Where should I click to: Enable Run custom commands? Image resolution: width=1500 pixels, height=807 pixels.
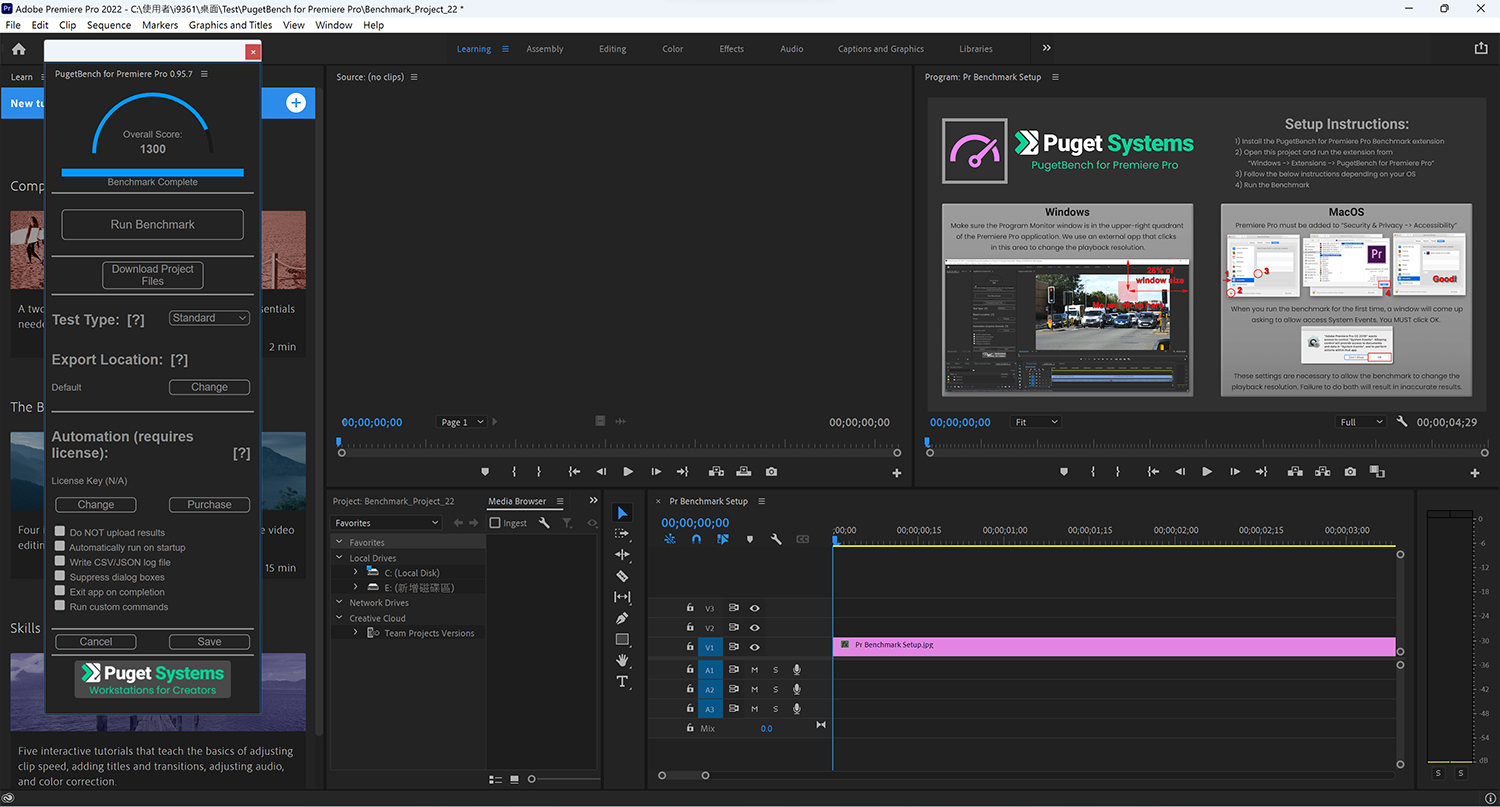[x=60, y=606]
